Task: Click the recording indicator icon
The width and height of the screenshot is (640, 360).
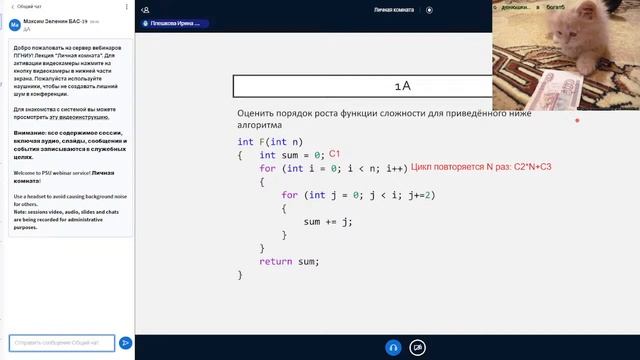Action: (429, 10)
